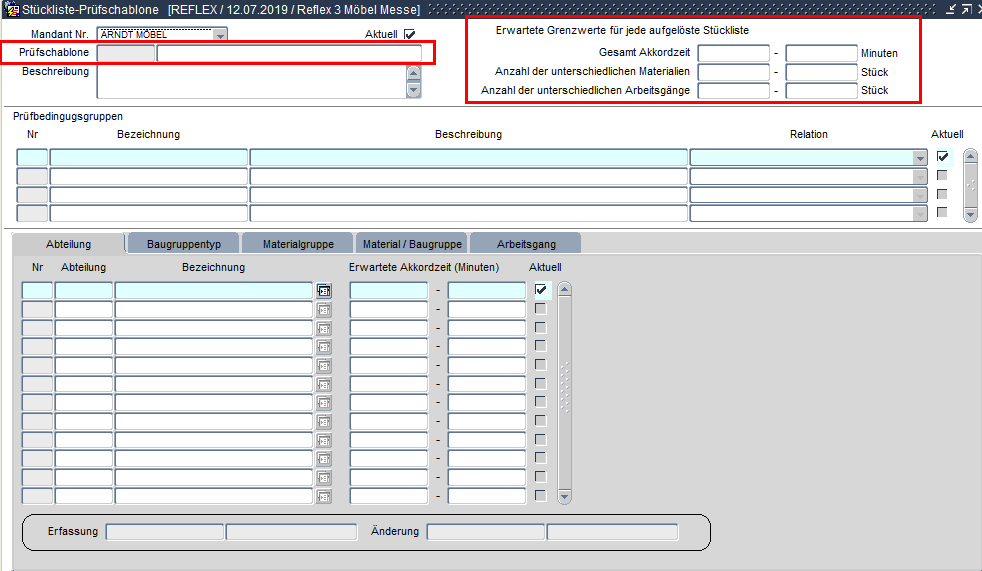Image resolution: width=982 pixels, height=571 pixels.
Task: Uncheck Aktuell in first Prüfbedingungsgruppen row
Action: click(942, 157)
